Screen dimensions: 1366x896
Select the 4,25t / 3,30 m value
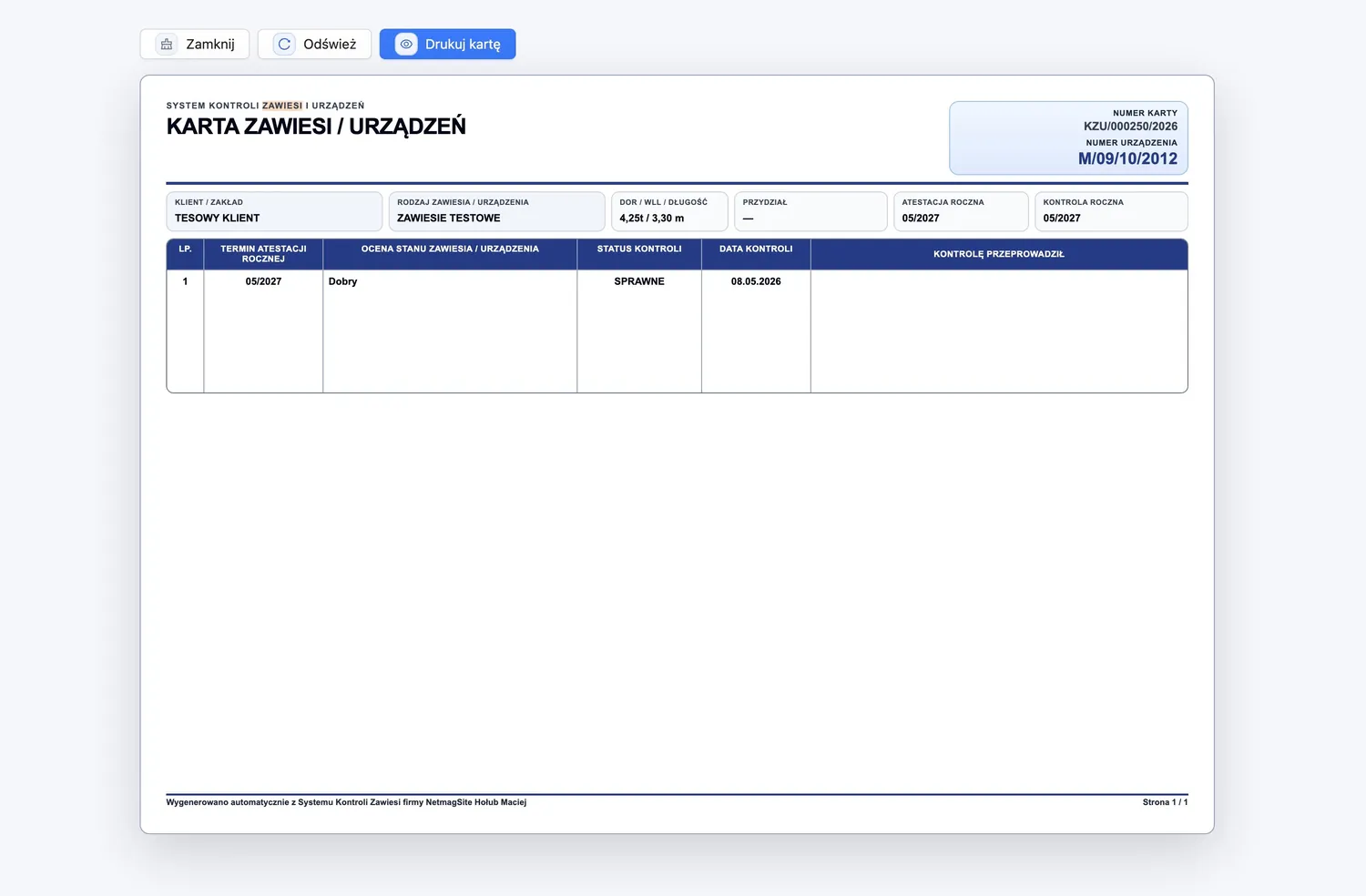coord(651,219)
